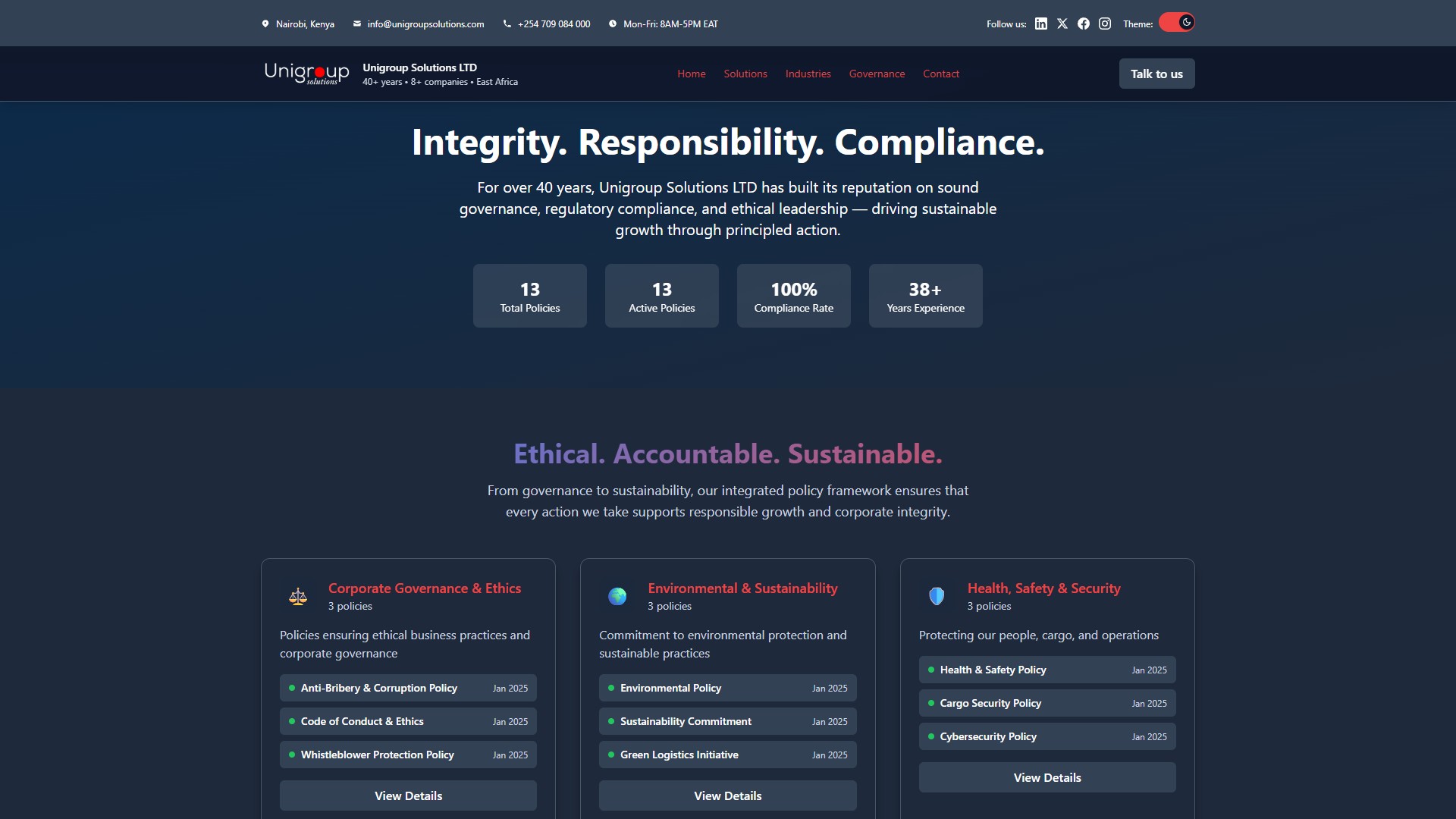Open the Facebook page icon

pyautogui.click(x=1083, y=24)
